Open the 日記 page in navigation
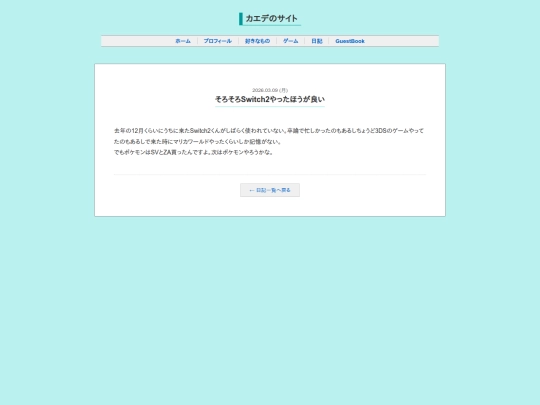The height and width of the screenshot is (405, 540). pyautogui.click(x=317, y=41)
